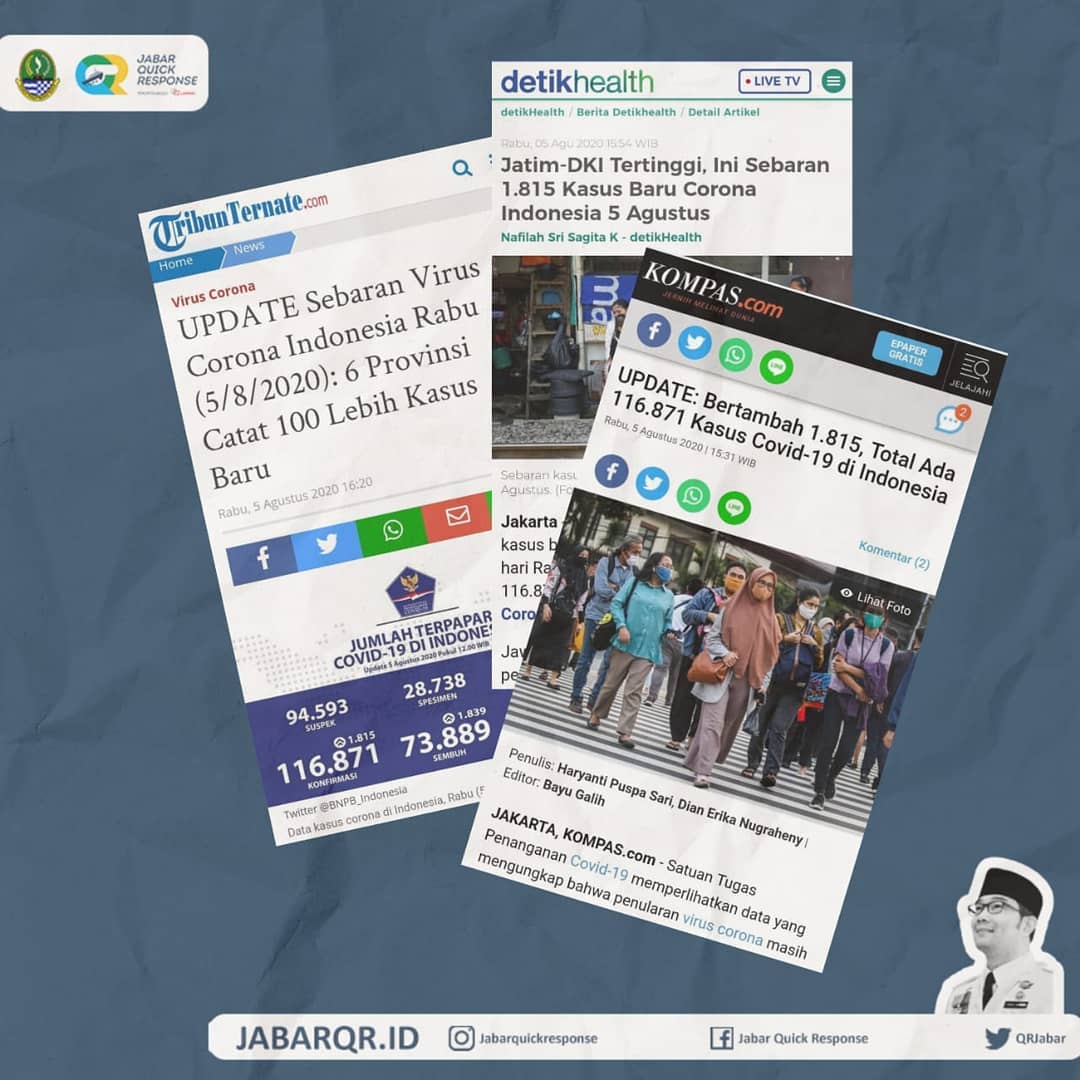Image resolution: width=1080 pixels, height=1080 pixels.
Task: Click the virus corona hyperlink in Kompas text
Action: pos(722,929)
